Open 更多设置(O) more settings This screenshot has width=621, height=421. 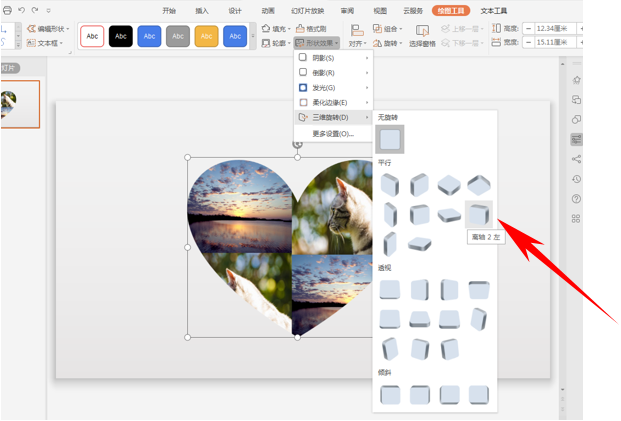tap(333, 133)
